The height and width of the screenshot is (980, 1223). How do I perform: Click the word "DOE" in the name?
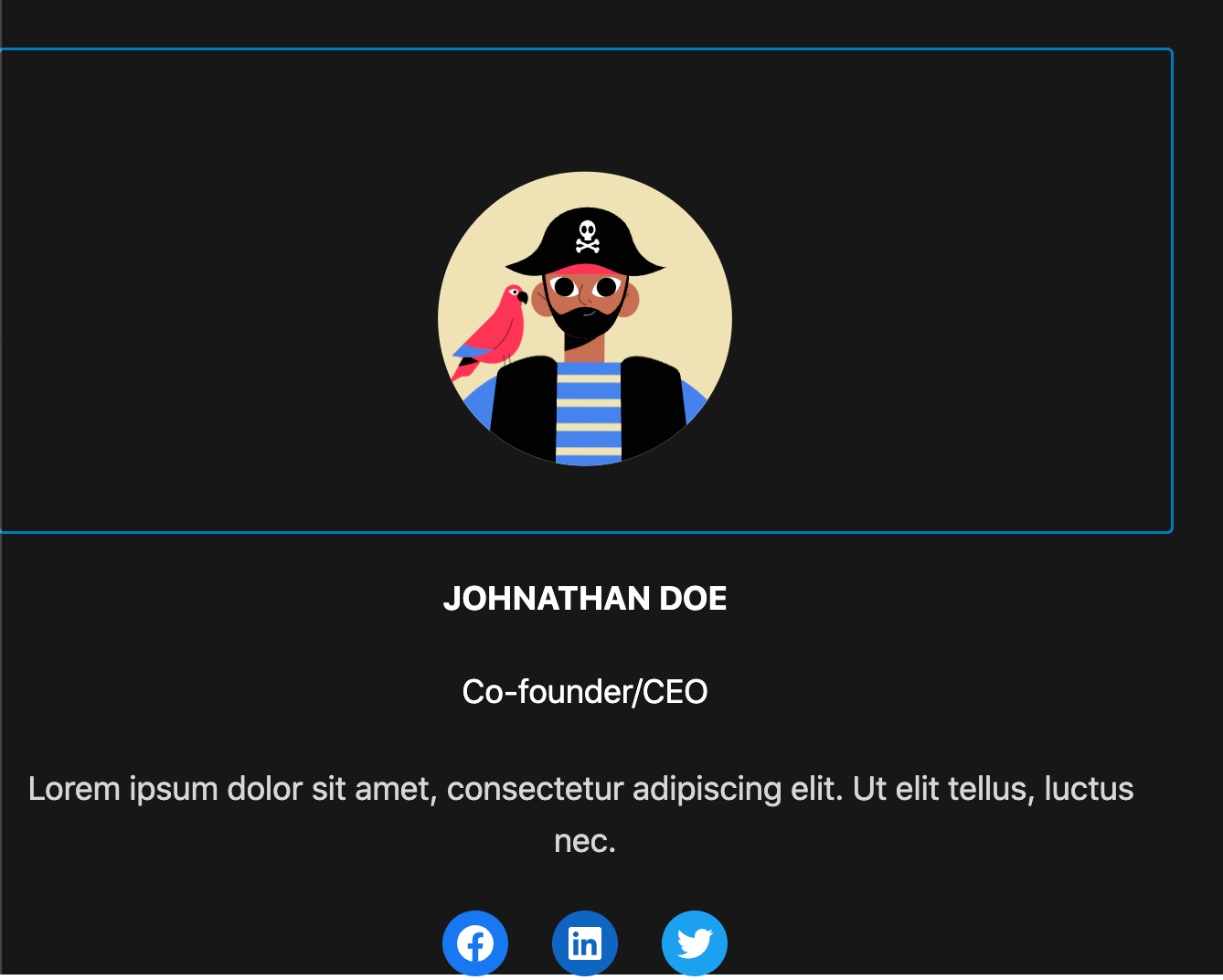pos(693,599)
